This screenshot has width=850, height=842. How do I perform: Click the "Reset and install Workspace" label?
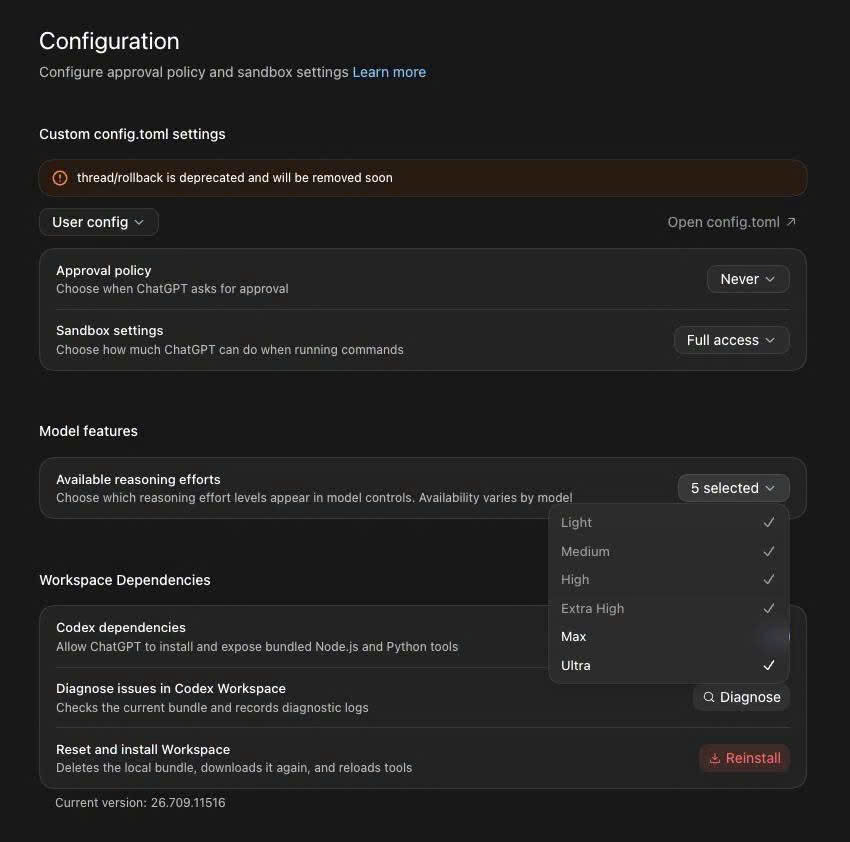pyautogui.click(x=143, y=749)
